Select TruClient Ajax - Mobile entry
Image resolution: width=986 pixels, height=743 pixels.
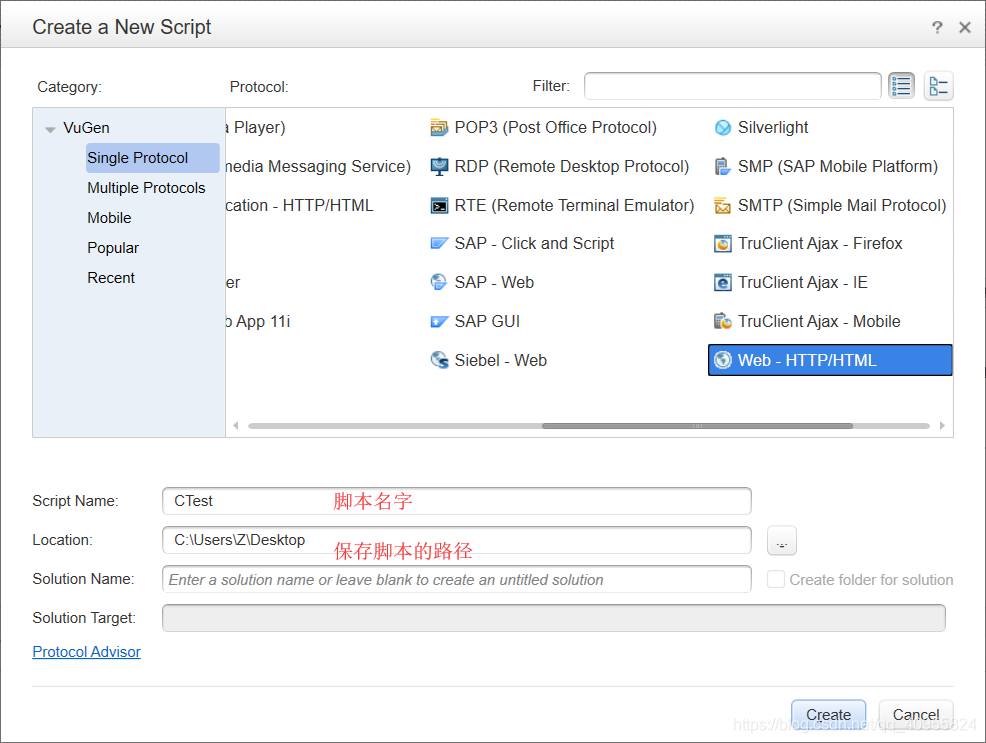[819, 321]
